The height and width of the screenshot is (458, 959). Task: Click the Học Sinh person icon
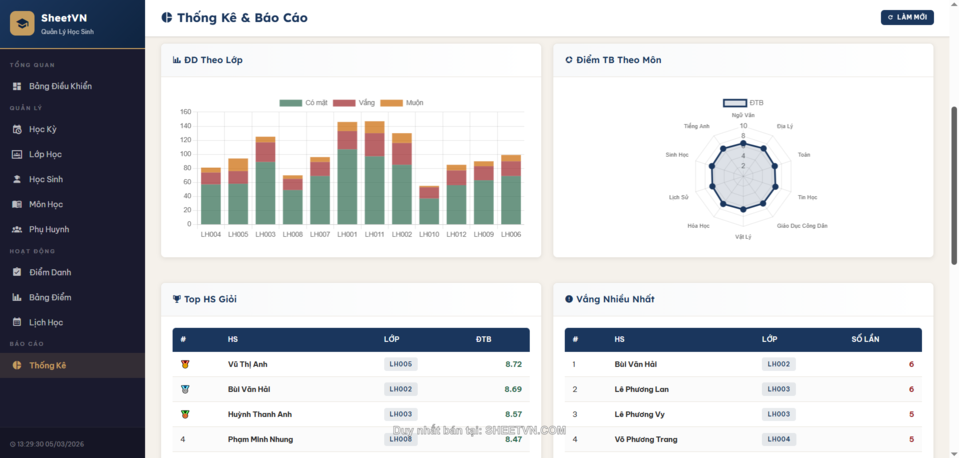[17, 179]
